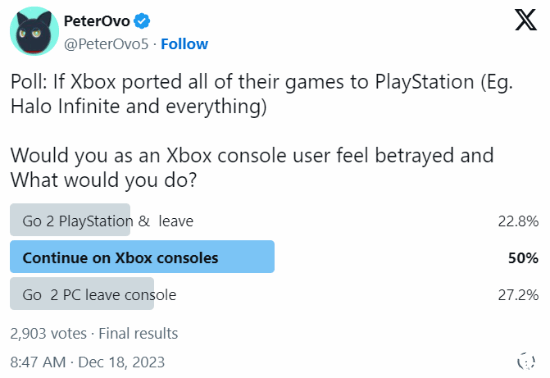This screenshot has width=550, height=378.
Task: Open the black cat profile avatar
Action: pos(34,32)
